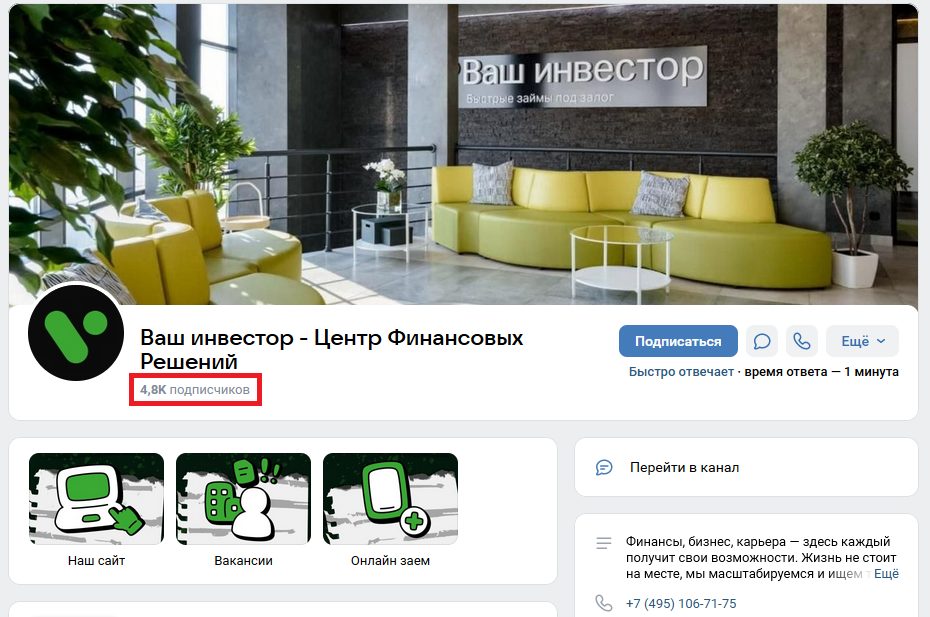The image size is (930, 617).
Task: Click the Вакансии label text
Action: (x=243, y=561)
